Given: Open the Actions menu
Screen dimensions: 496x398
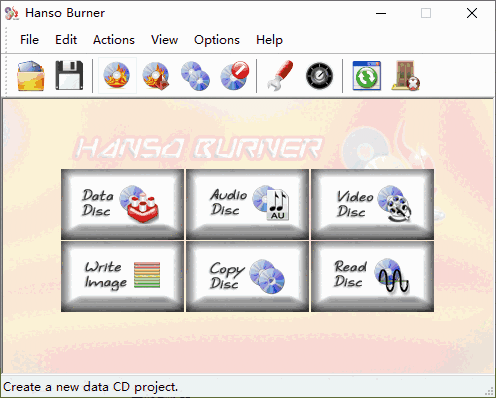Looking at the screenshot, I should click(x=114, y=40).
